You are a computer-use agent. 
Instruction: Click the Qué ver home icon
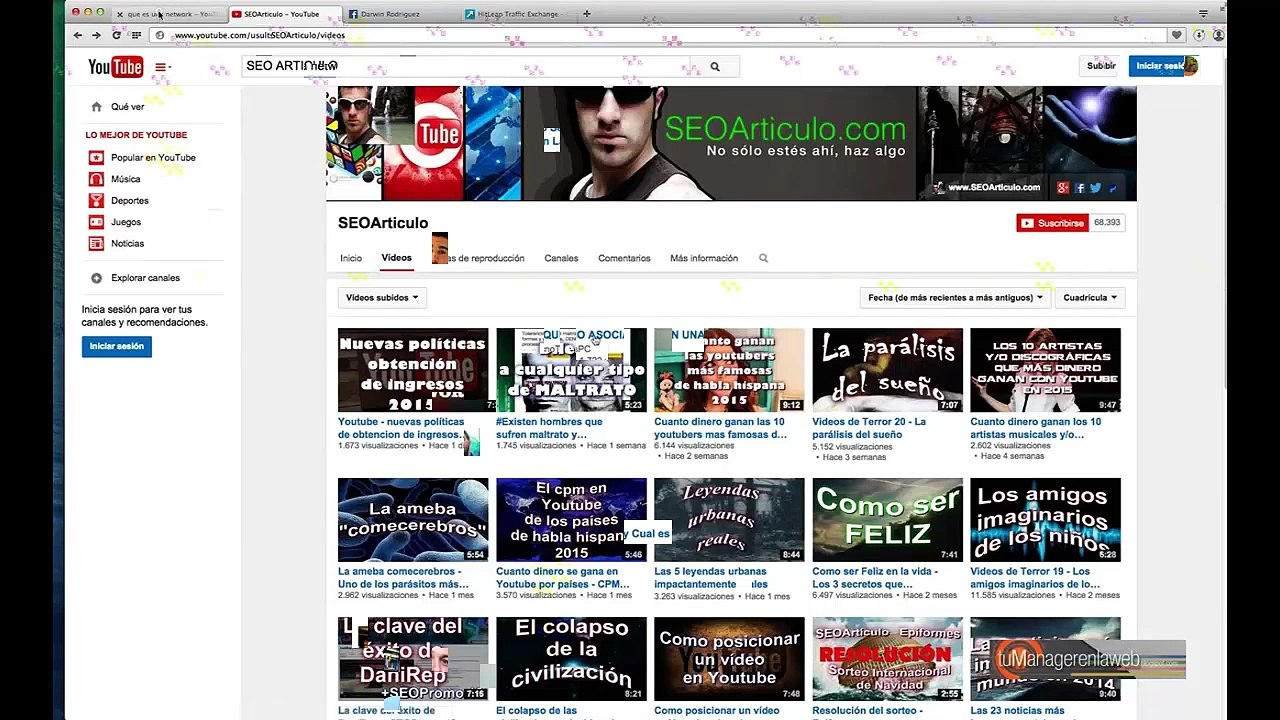click(96, 106)
